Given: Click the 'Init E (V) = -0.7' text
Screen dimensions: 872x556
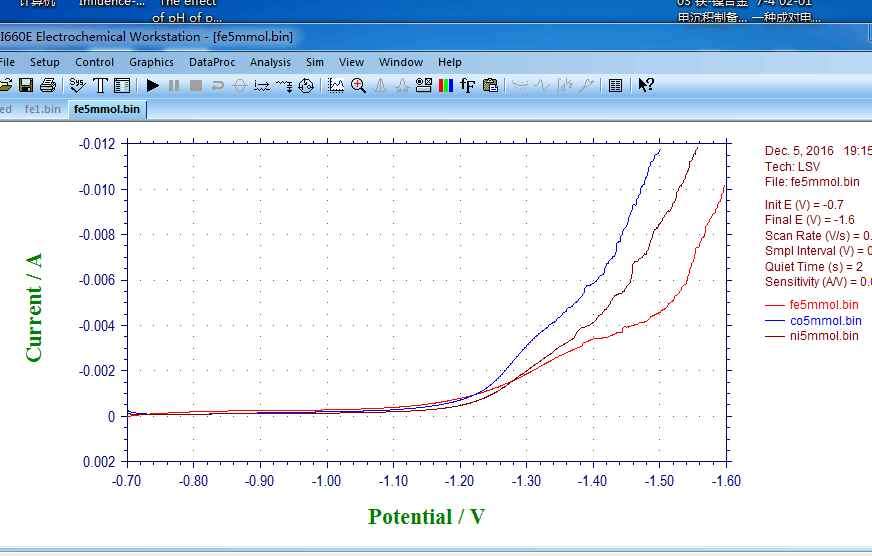Looking at the screenshot, I should [x=804, y=205].
